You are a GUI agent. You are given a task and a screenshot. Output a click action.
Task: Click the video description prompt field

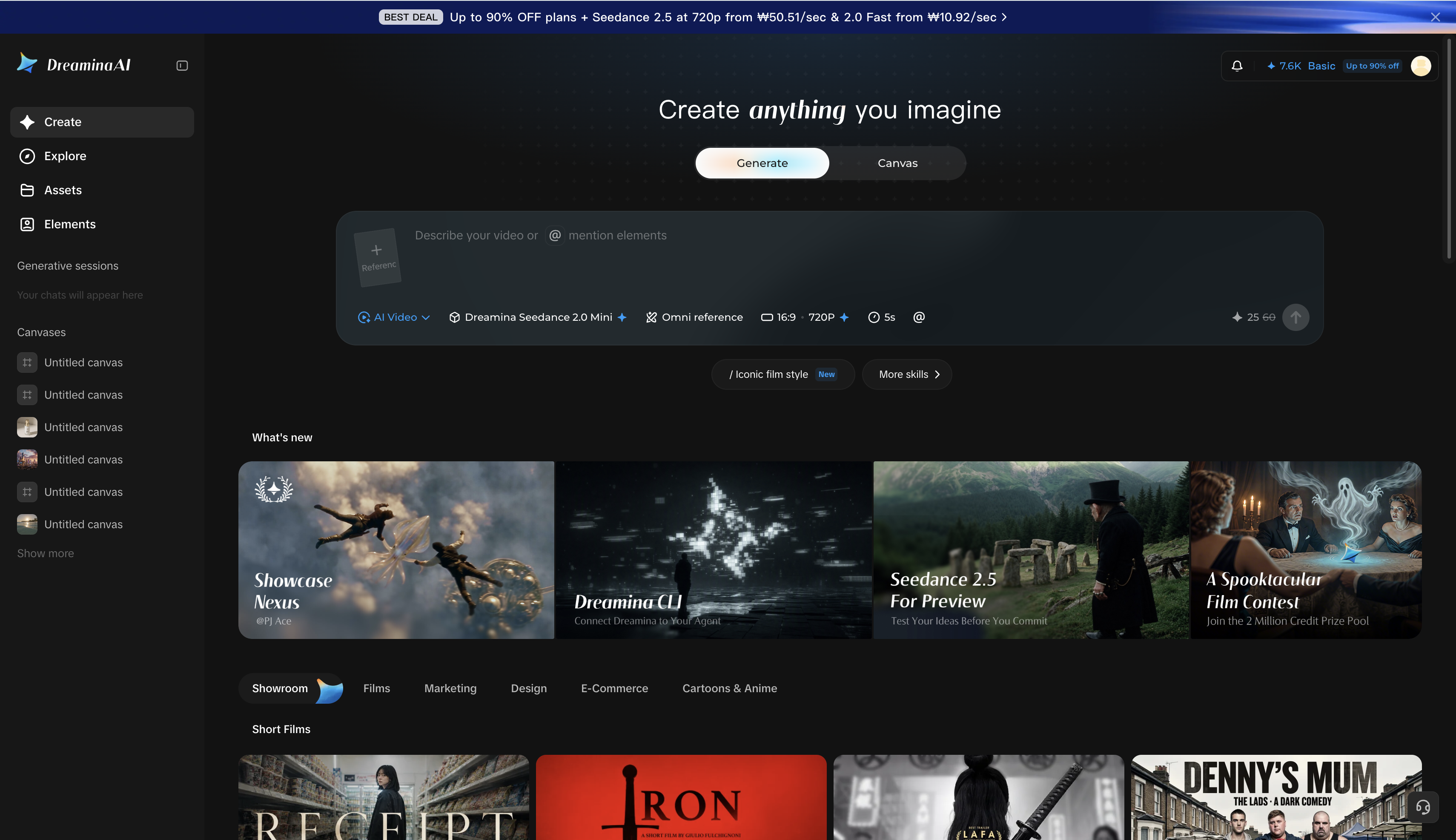point(859,257)
